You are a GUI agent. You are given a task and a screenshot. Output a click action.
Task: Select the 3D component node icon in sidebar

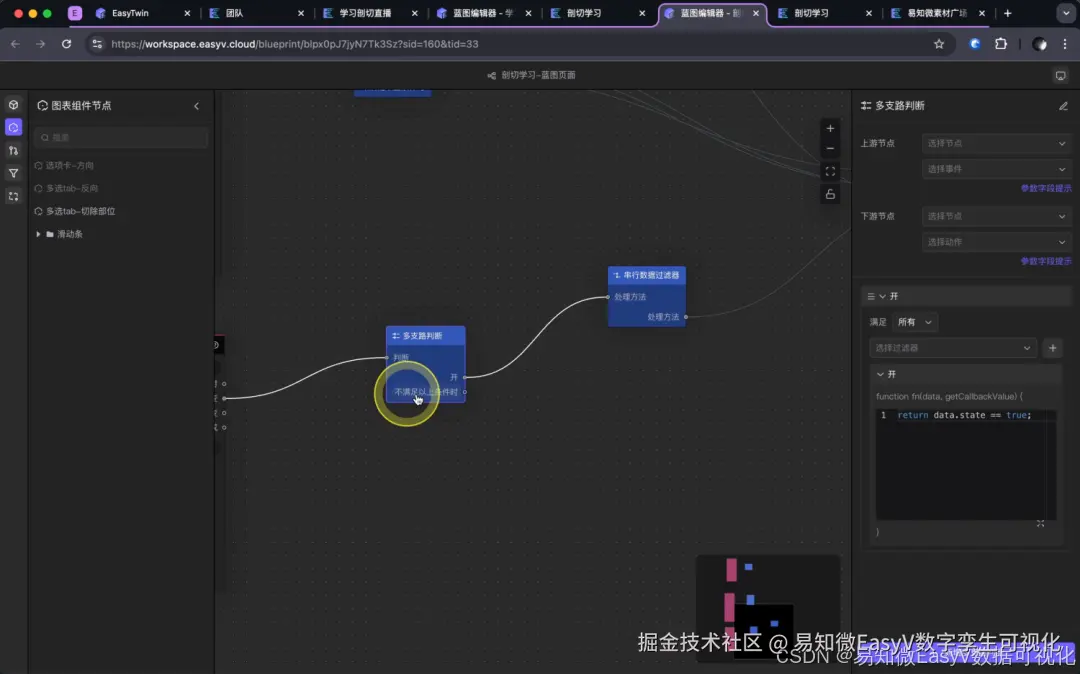coord(13,104)
